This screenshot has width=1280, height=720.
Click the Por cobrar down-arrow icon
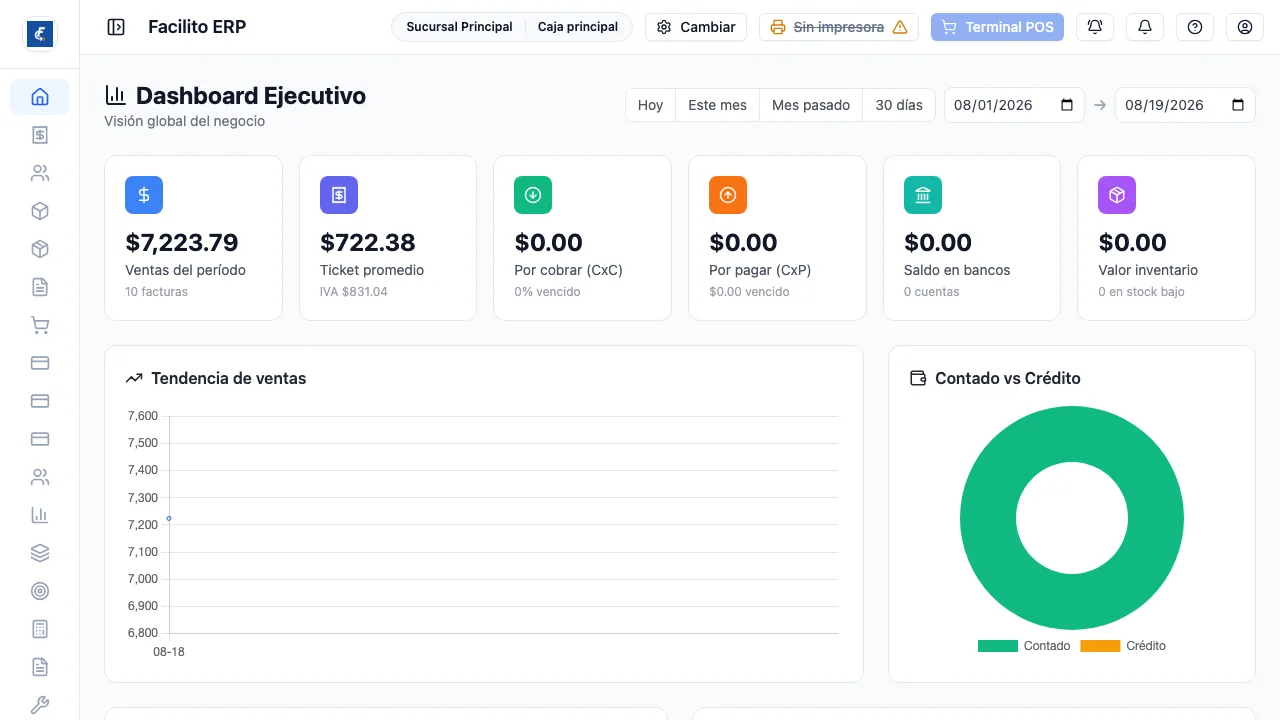click(x=533, y=195)
